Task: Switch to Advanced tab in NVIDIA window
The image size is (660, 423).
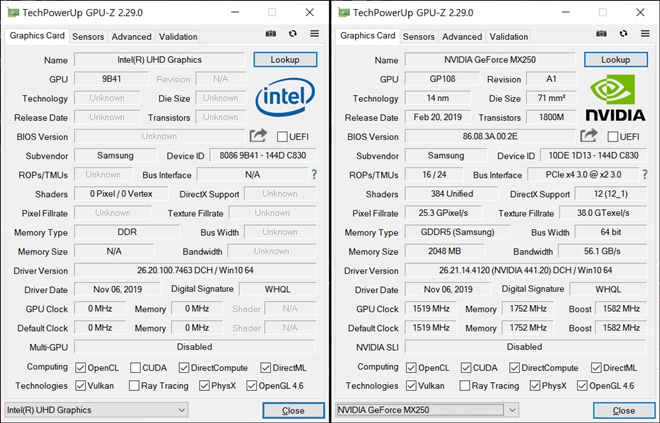Action: pos(462,37)
